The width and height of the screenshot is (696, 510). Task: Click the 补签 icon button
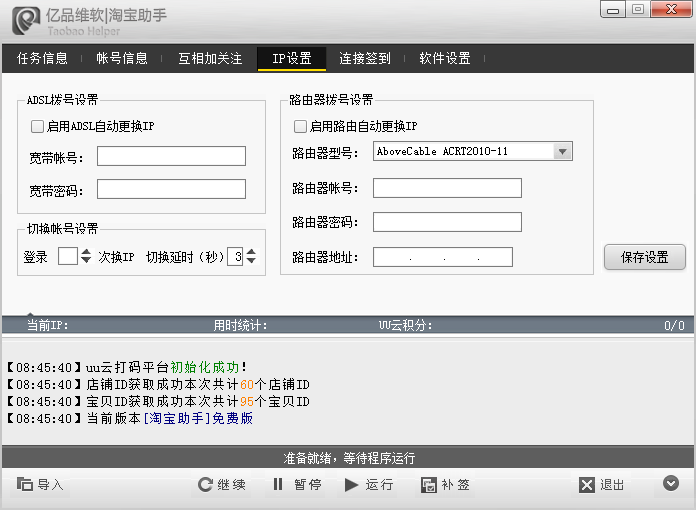pyautogui.click(x=429, y=485)
